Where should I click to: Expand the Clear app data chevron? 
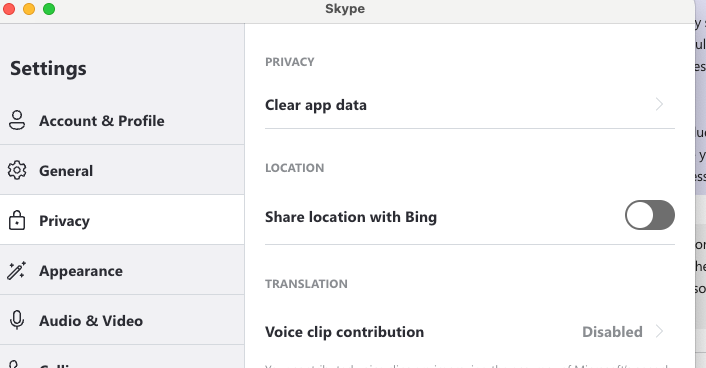659,104
